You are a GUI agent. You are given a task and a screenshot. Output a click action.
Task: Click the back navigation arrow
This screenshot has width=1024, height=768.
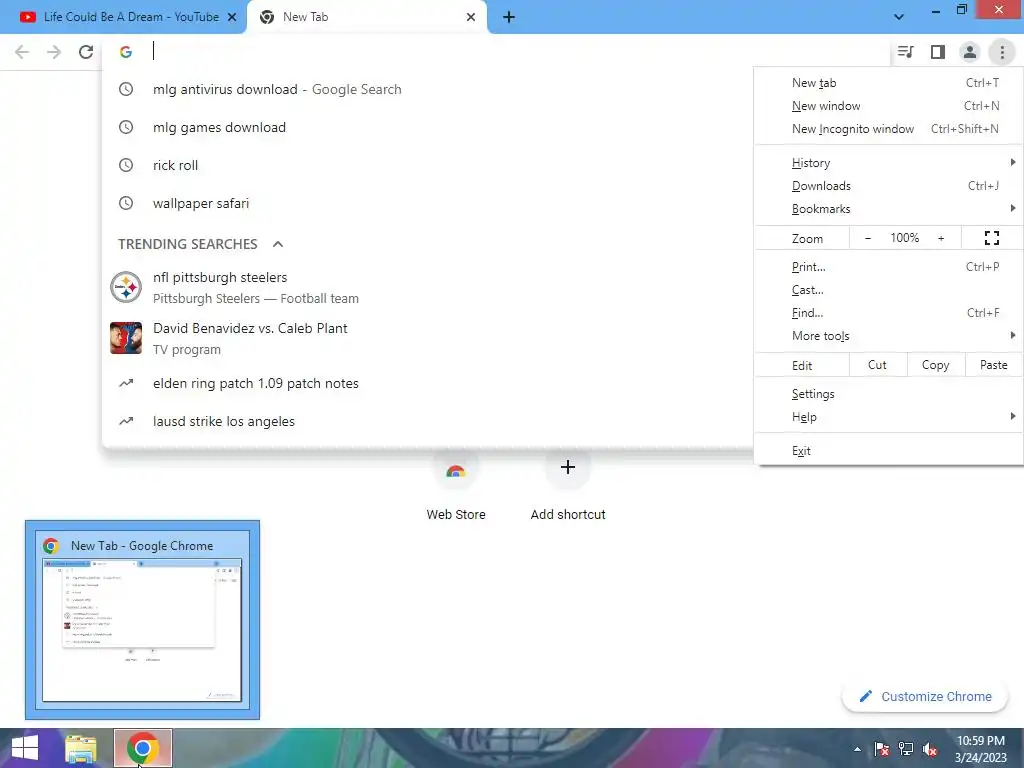tap(22, 52)
